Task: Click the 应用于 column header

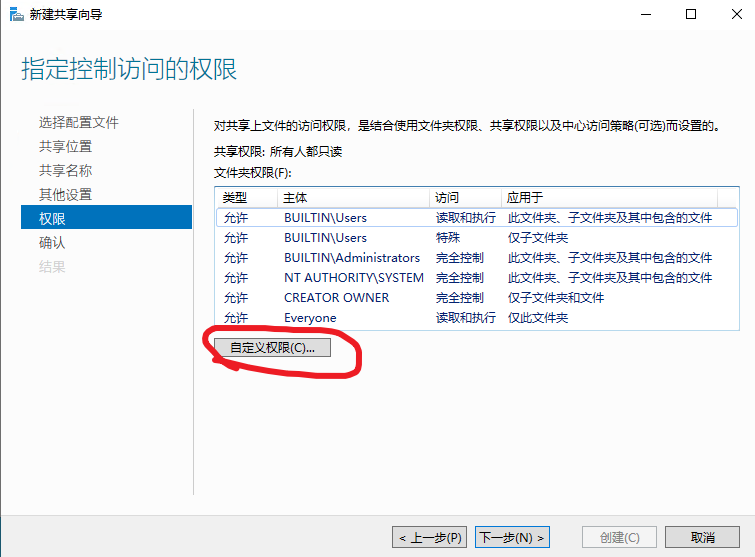Action: (620, 198)
